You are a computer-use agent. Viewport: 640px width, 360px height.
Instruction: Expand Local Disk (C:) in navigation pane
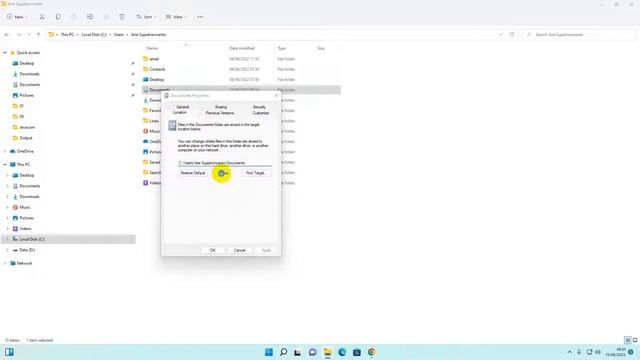(7, 239)
